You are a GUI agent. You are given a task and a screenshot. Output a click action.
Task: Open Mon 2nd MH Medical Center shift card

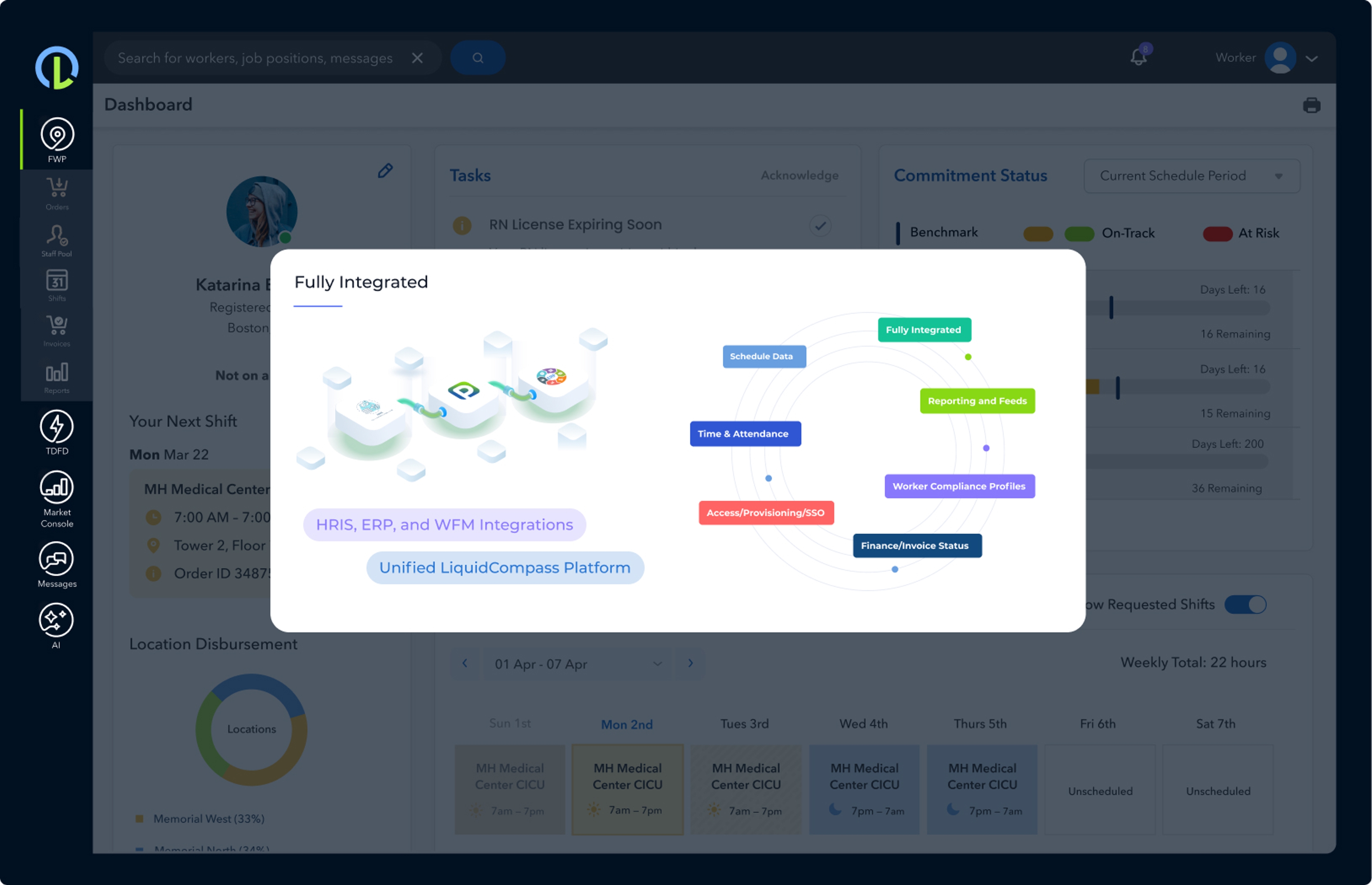pyautogui.click(x=627, y=790)
